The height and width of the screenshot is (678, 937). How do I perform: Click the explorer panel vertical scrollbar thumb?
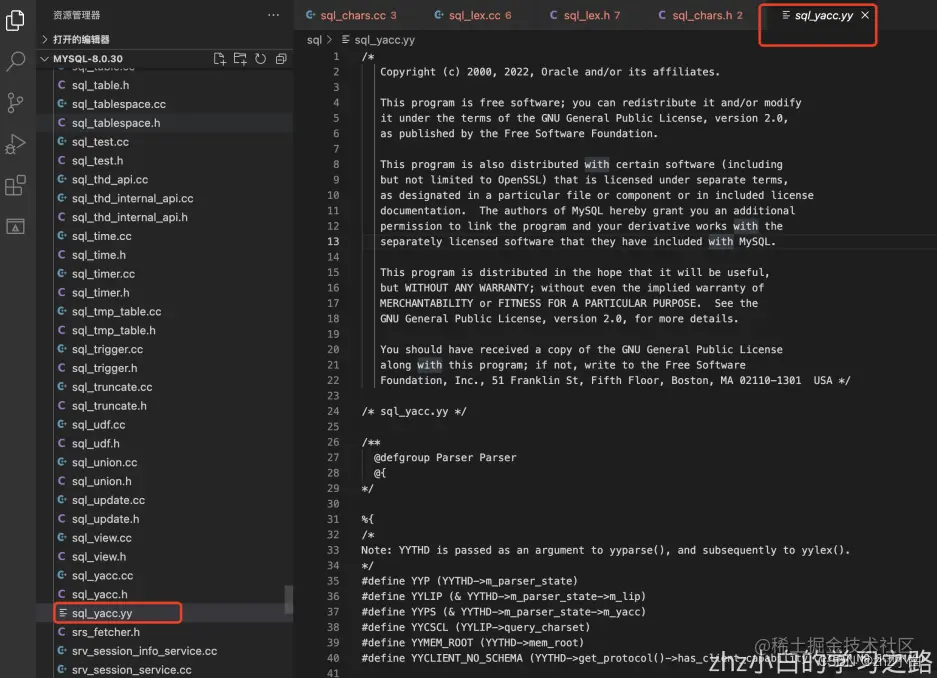pyautogui.click(x=289, y=599)
